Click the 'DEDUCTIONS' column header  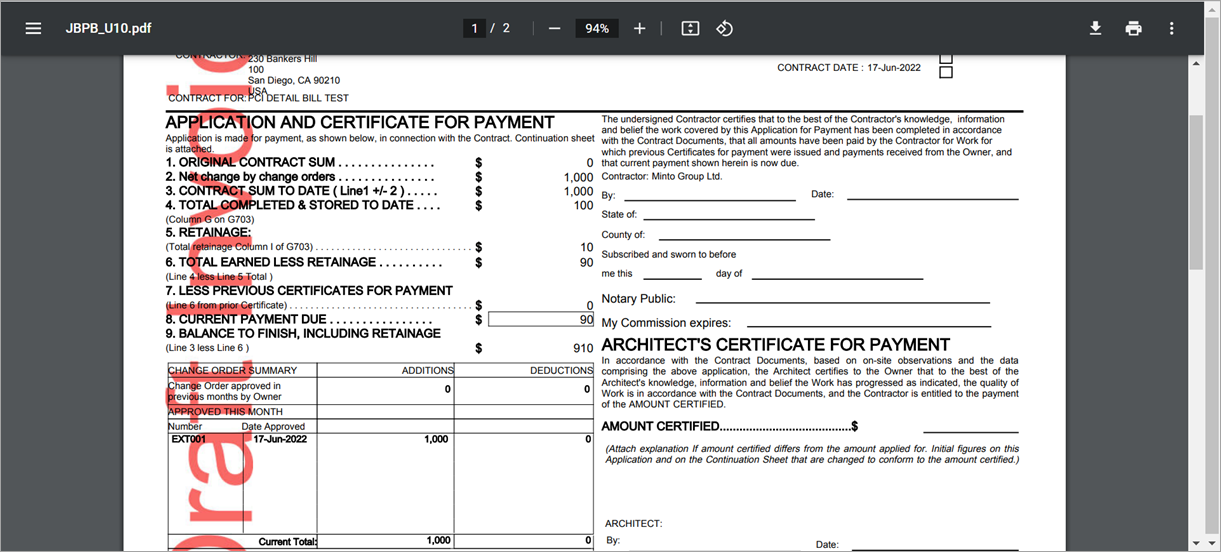(561, 370)
